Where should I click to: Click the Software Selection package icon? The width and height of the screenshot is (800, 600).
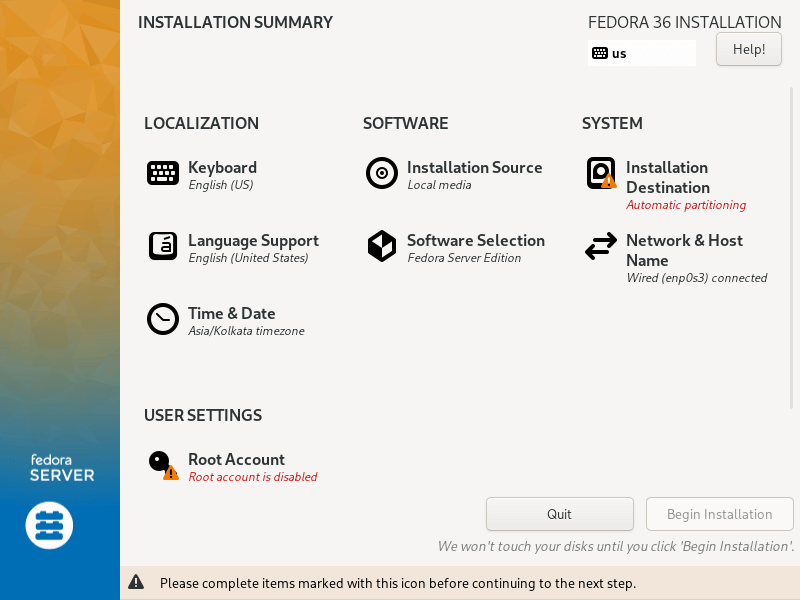382,246
